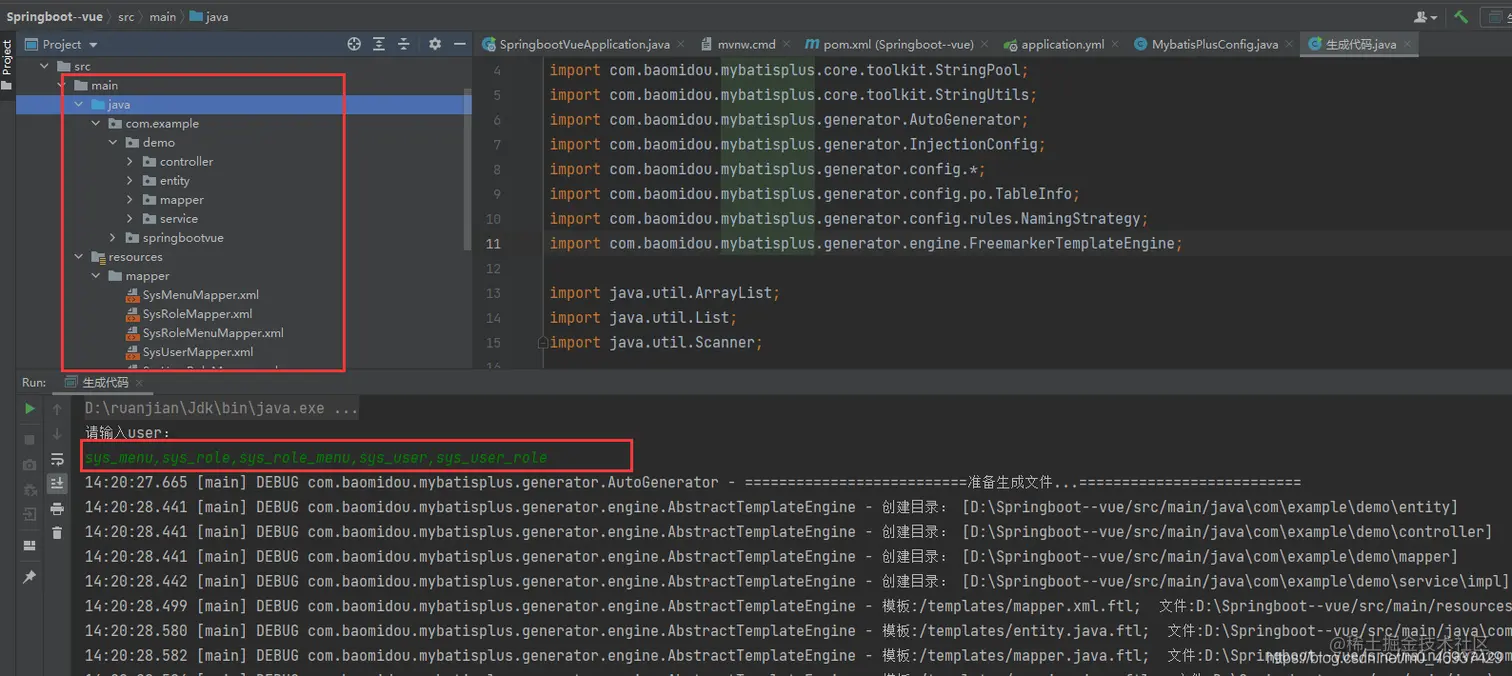Open the user account icon menu
1512x676 pixels.
(x=1425, y=17)
